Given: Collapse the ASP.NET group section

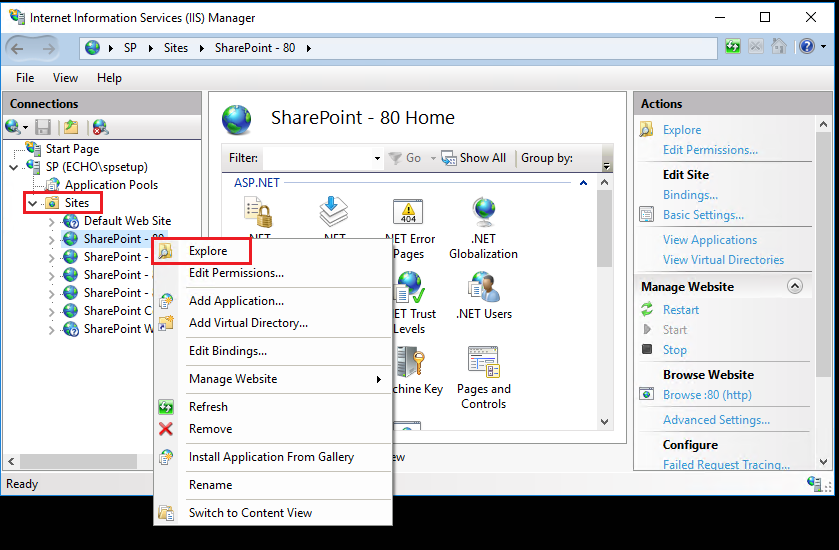Looking at the screenshot, I should coord(583,183).
